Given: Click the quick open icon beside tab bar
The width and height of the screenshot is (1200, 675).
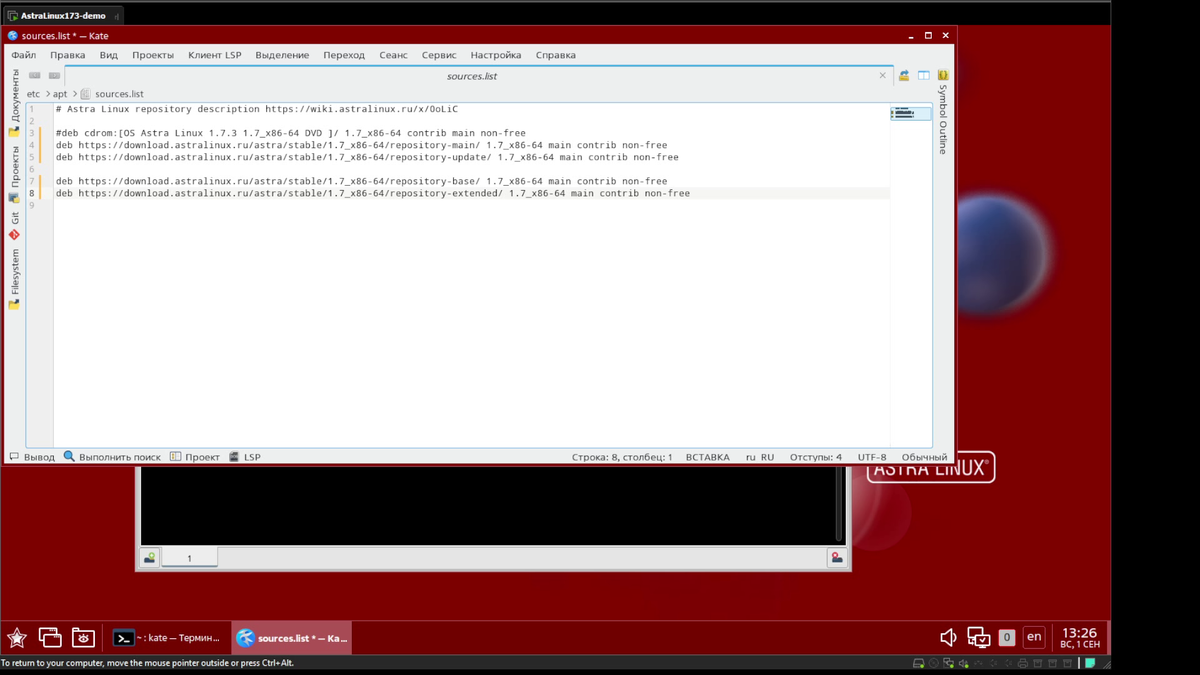Looking at the screenshot, I should [904, 76].
